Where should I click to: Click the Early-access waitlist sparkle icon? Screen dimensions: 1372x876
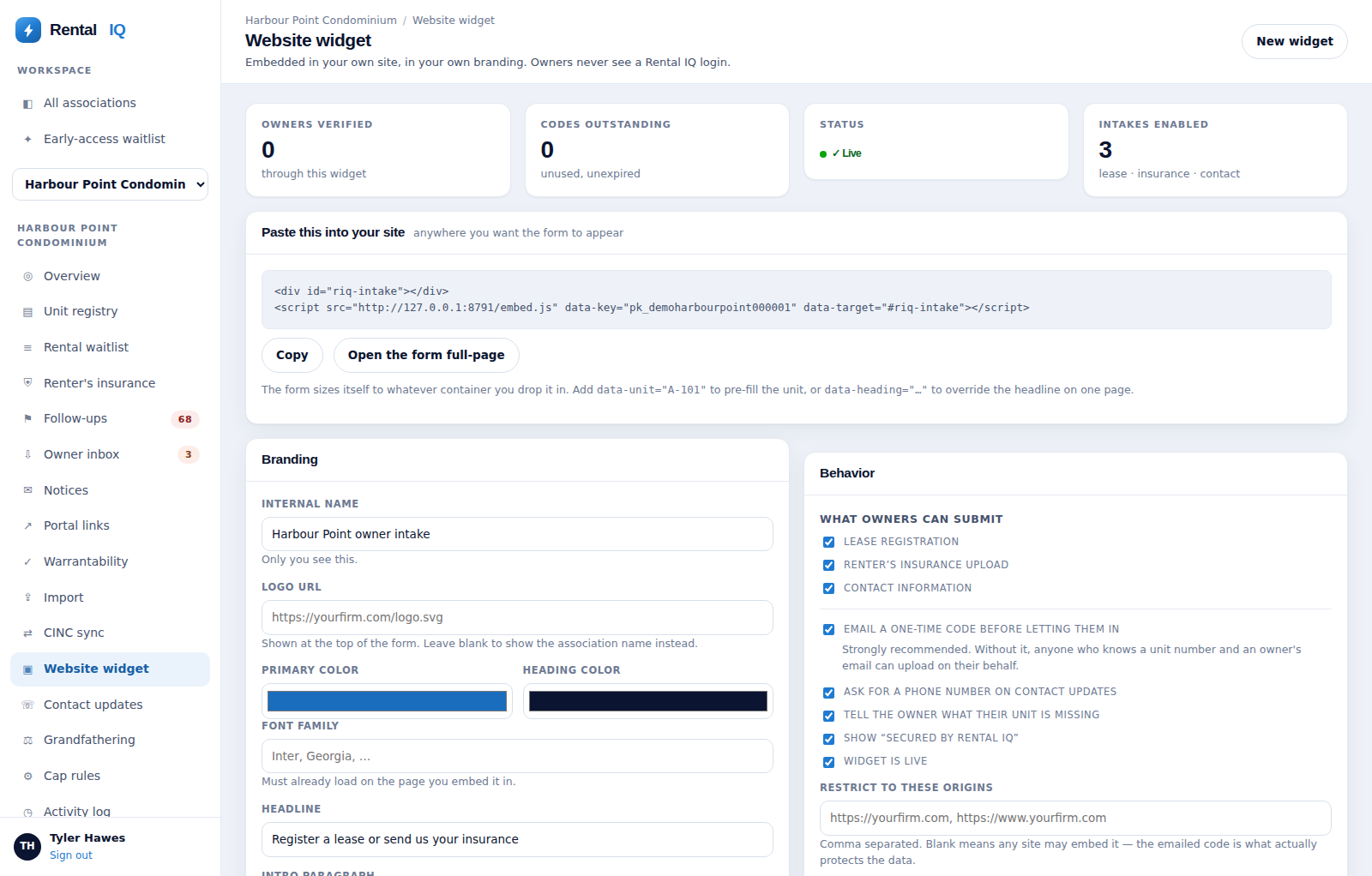pos(27,139)
